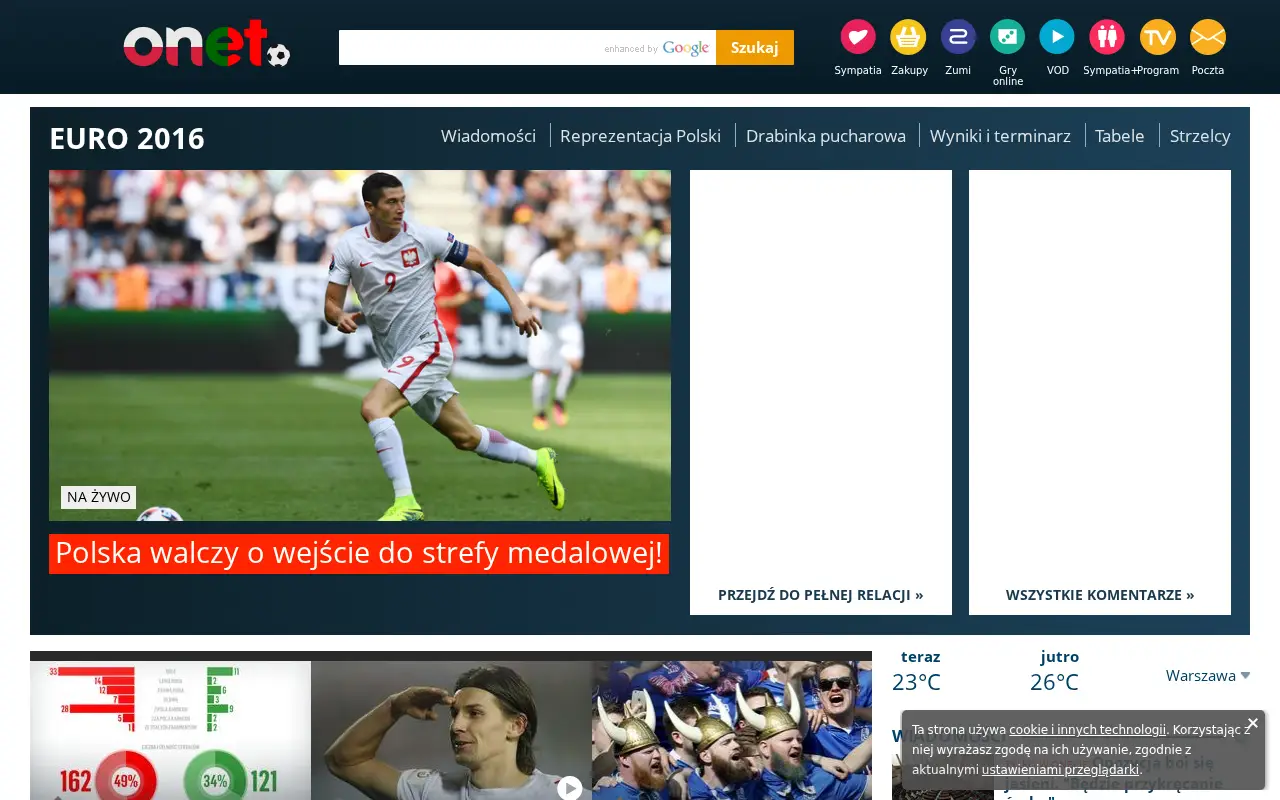
Task: Open the Zumi service icon
Action: 958,37
